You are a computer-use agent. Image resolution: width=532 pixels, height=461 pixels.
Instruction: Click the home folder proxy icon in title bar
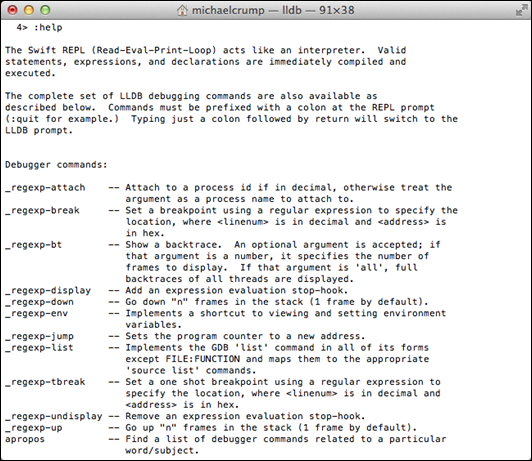pyautogui.click(x=182, y=10)
